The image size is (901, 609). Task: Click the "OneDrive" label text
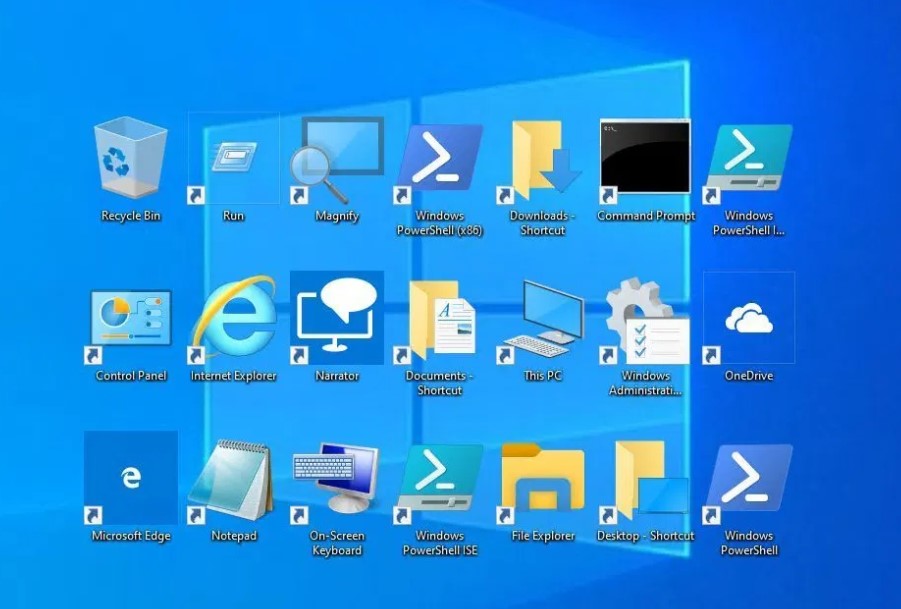(749, 376)
